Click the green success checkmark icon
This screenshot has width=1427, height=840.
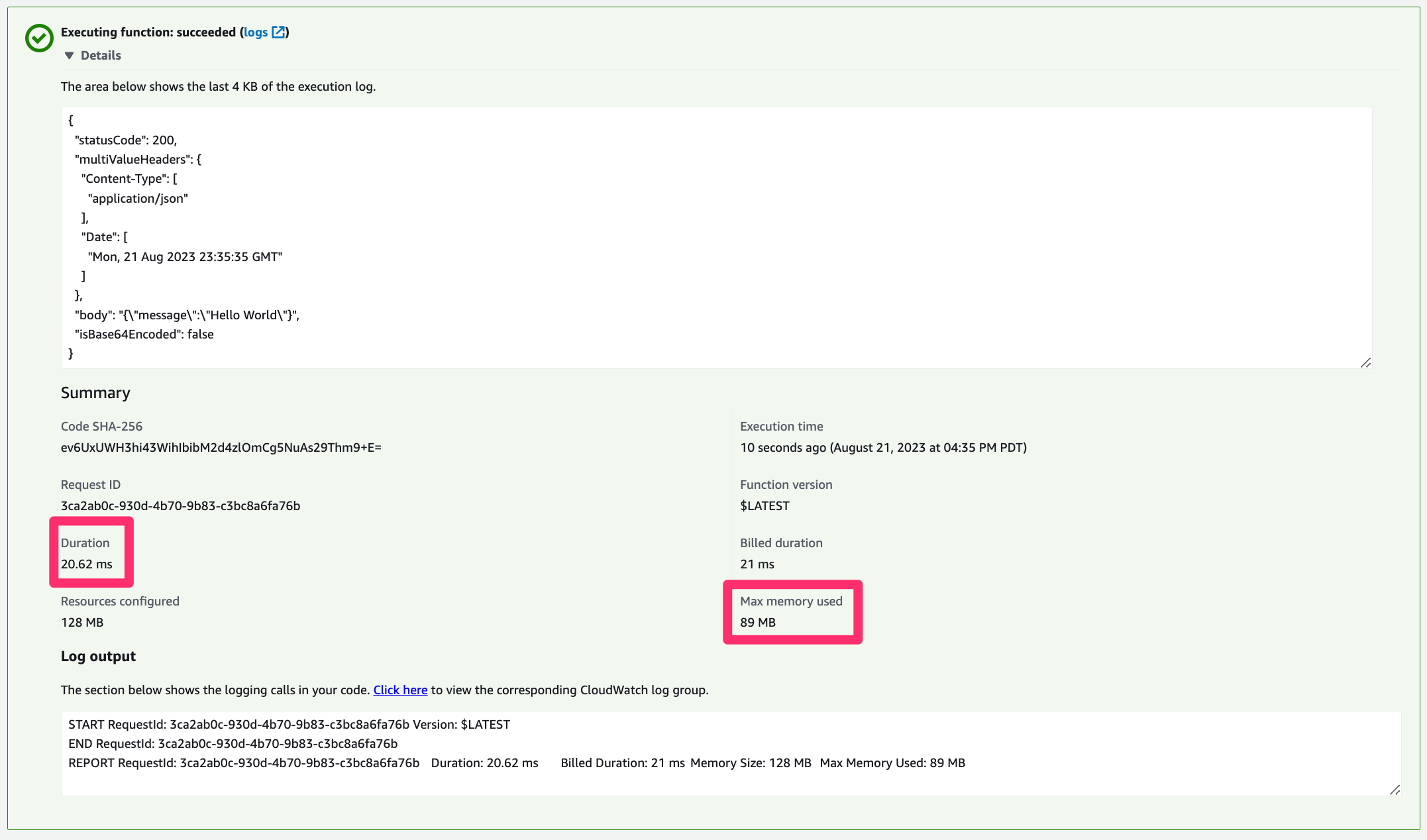(x=39, y=38)
